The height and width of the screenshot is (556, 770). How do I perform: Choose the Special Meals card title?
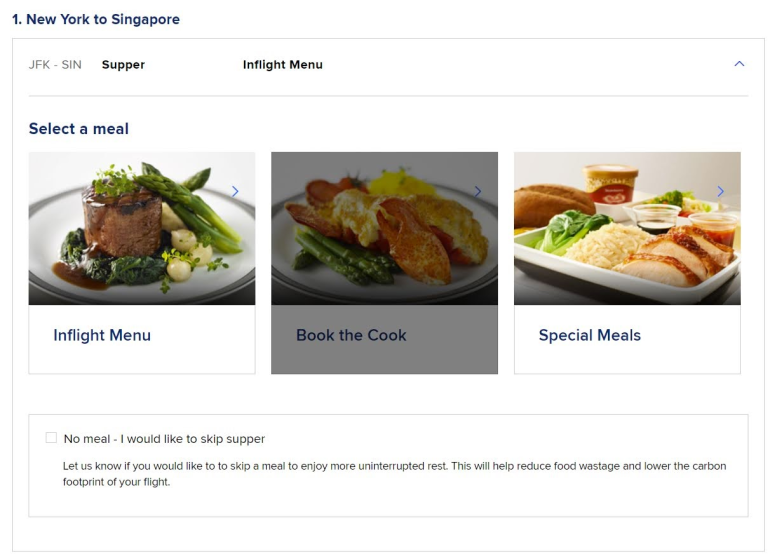[x=589, y=335]
